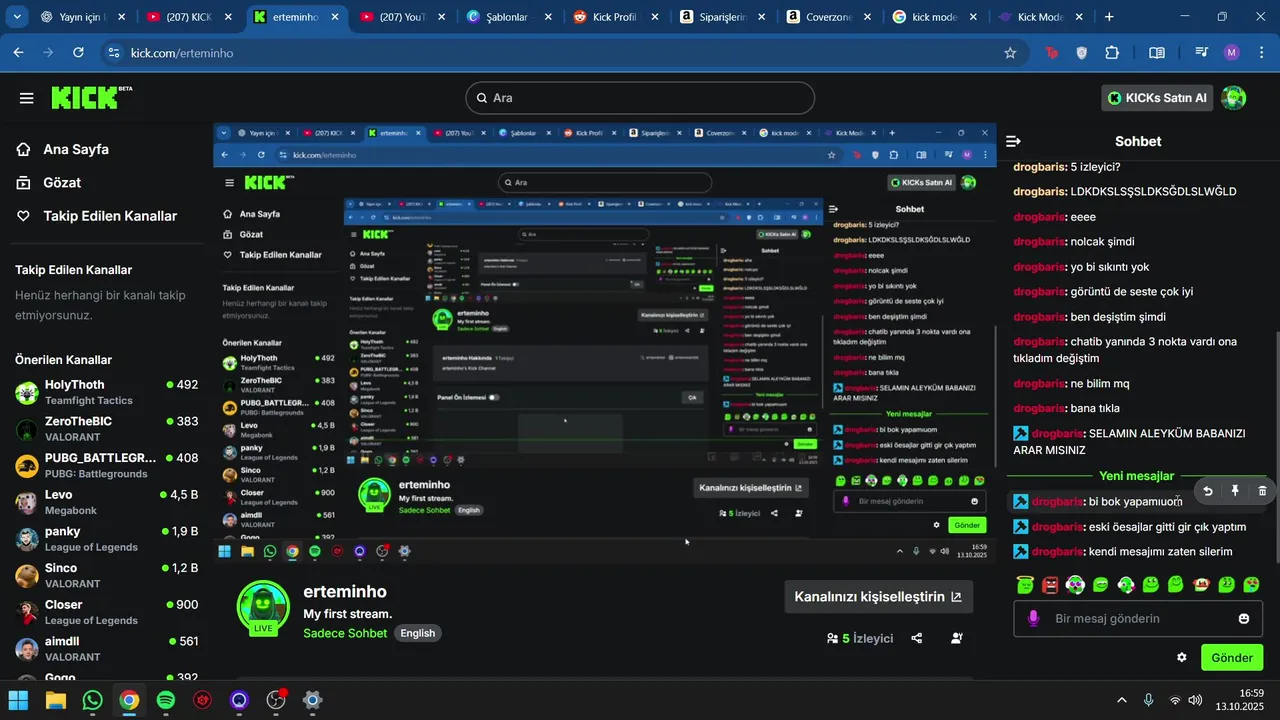The width and height of the screenshot is (1280, 720).
Task: Open Chrome extensions puzzle icon
Action: point(1112,53)
